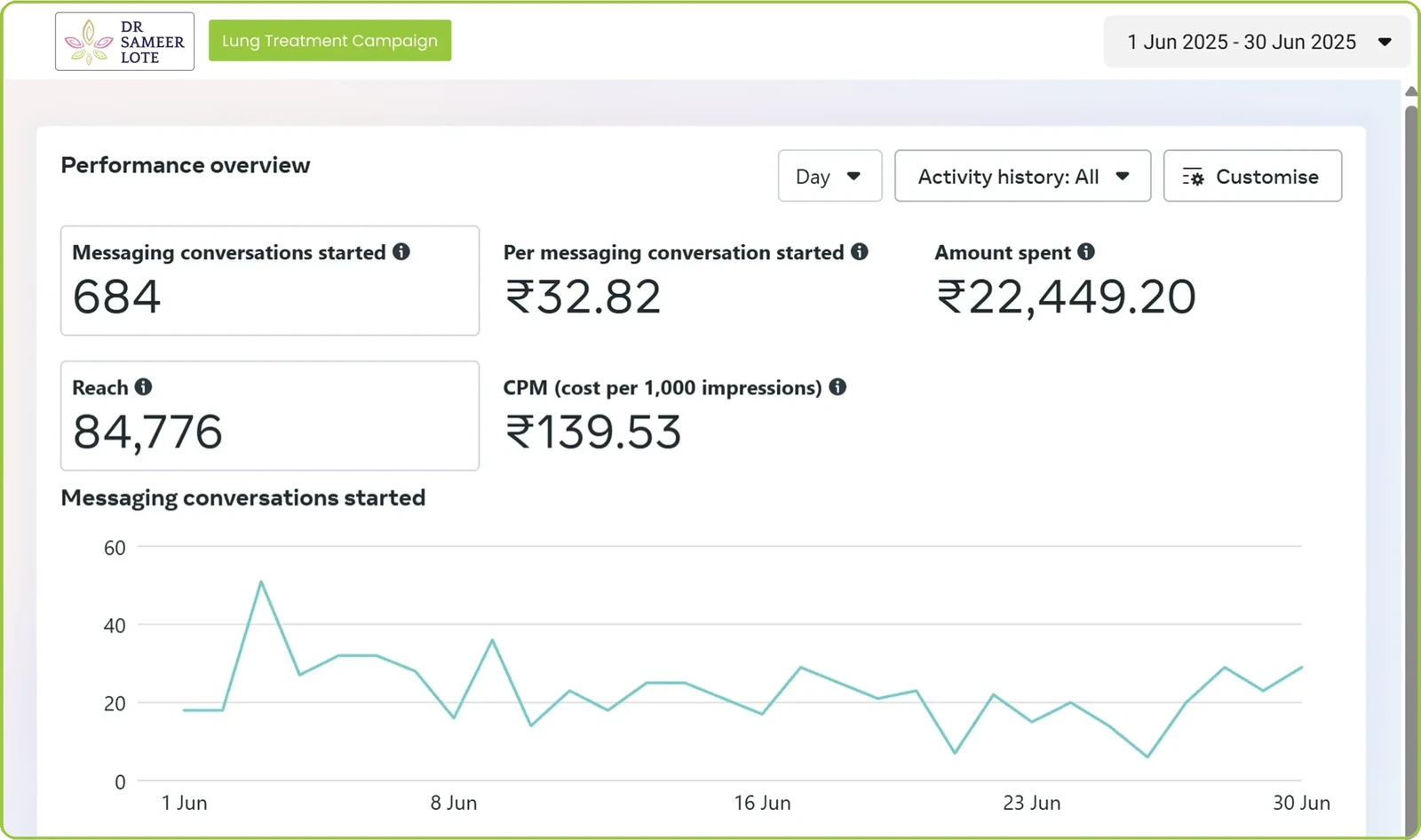1421x840 pixels.
Task: Open the 1 Jun – 30 Jun 2025 date range picker
Action: 1257,42
